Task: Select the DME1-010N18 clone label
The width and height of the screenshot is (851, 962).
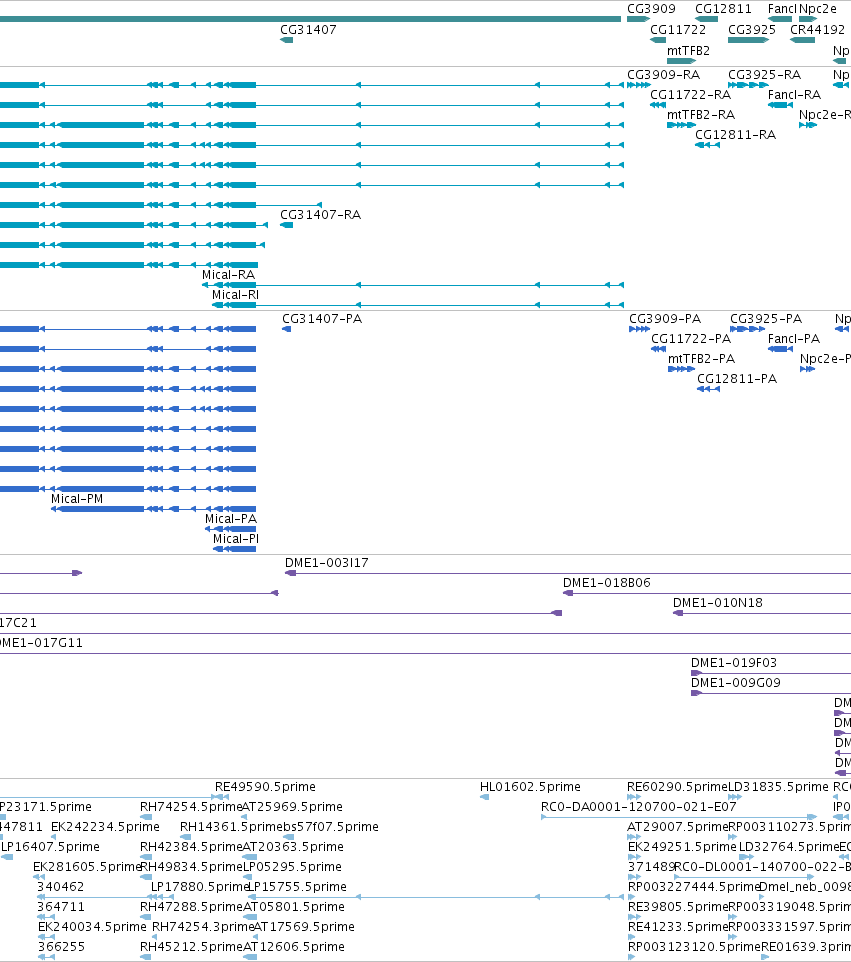Action: coord(718,602)
